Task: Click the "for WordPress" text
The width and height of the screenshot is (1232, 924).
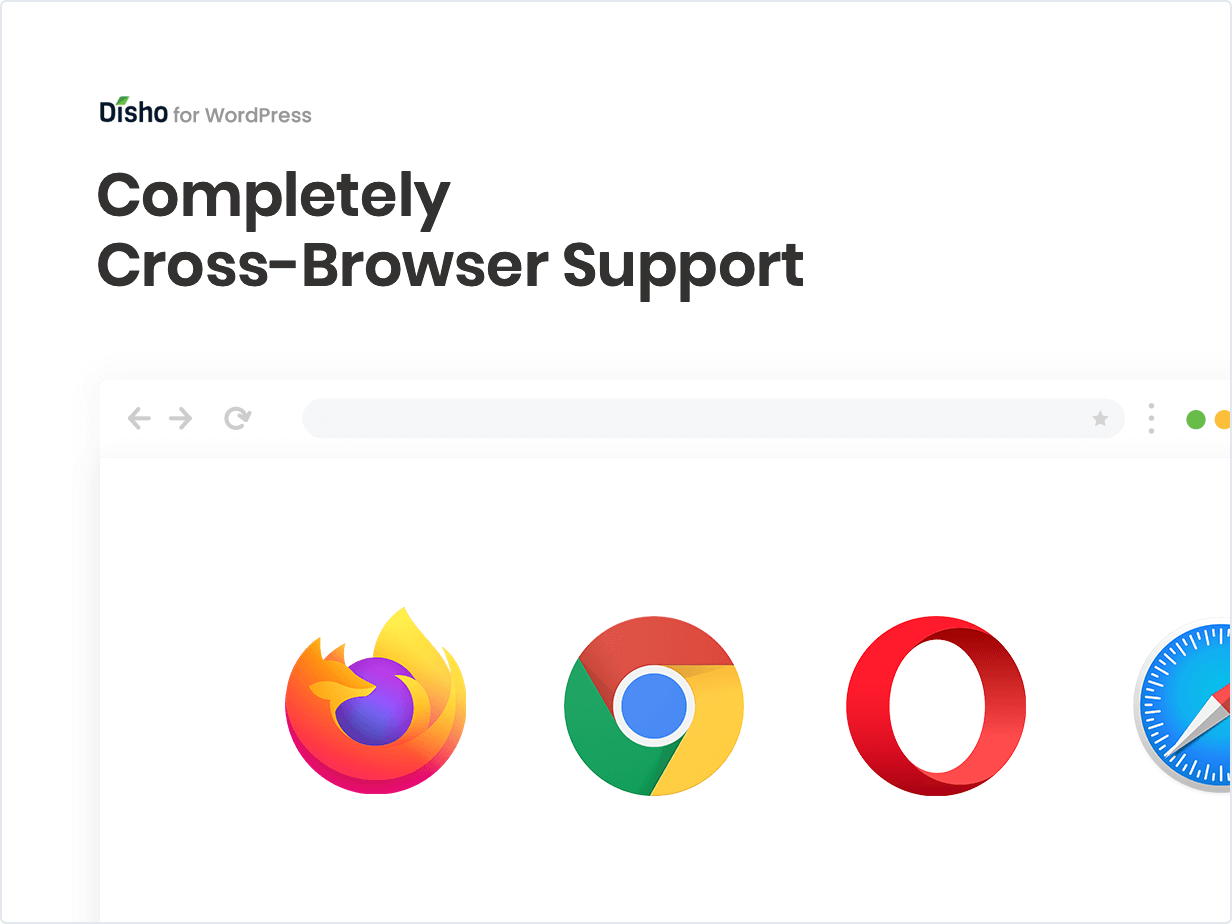Action: (242, 116)
